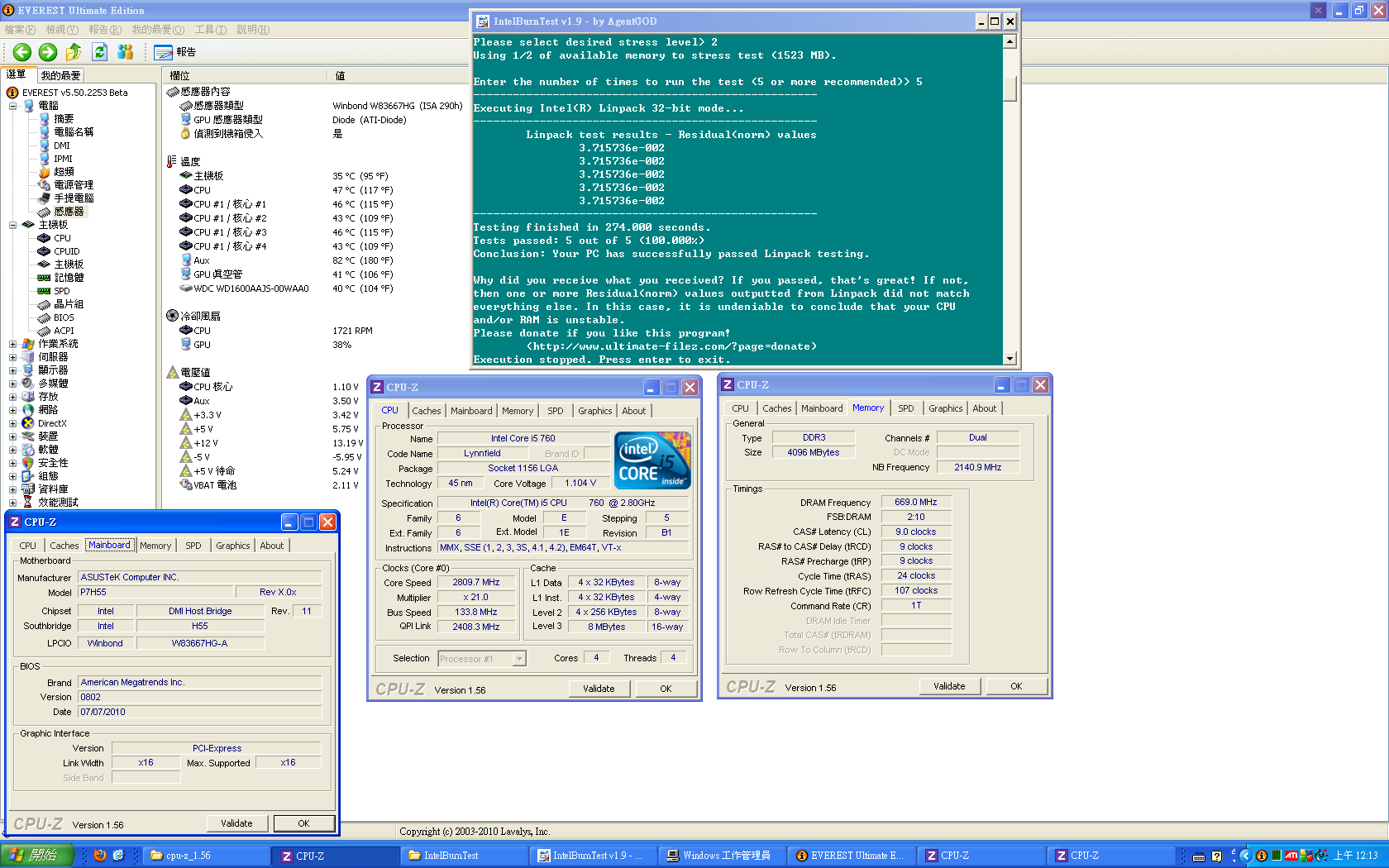Viewport: 1389px width, 868px height.
Task: Click the EVEREST v5.50.2253 Beta root node
Action: 75,93
